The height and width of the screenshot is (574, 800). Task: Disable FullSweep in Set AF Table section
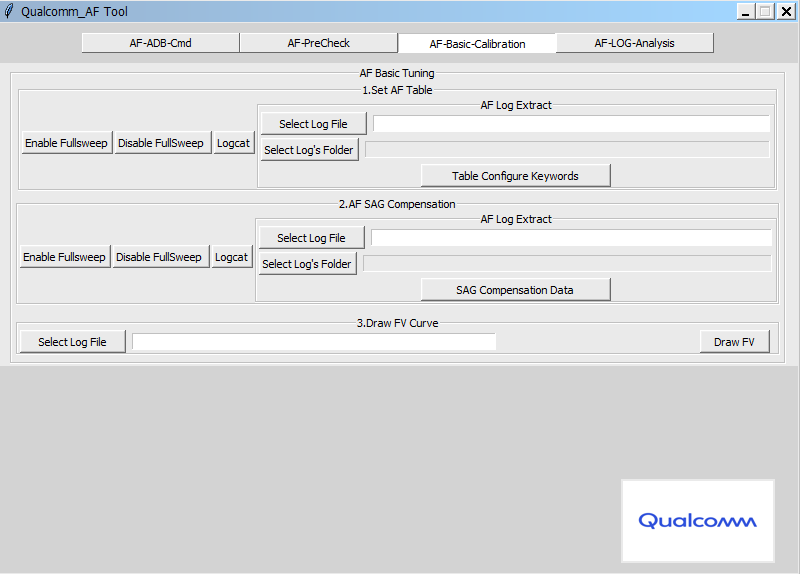coord(160,143)
